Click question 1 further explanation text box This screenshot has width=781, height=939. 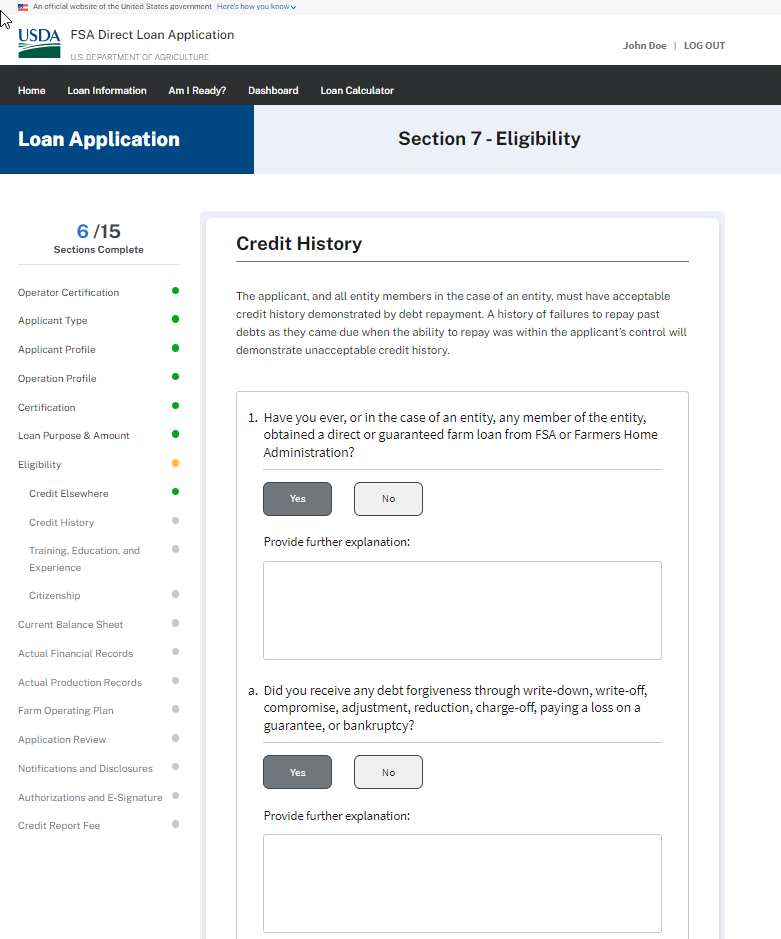pyautogui.click(x=462, y=610)
